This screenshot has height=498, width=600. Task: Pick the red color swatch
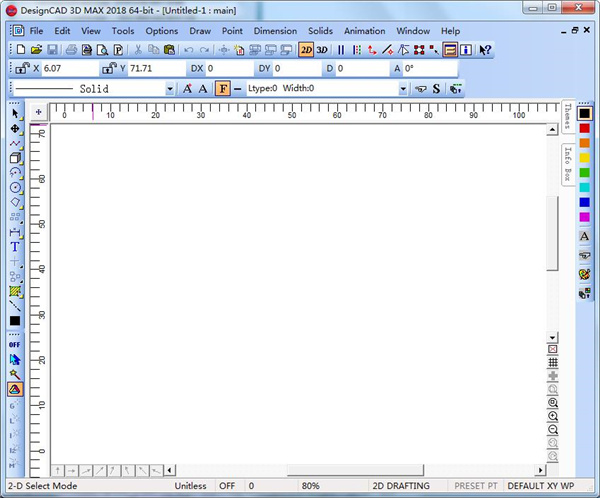click(x=584, y=129)
